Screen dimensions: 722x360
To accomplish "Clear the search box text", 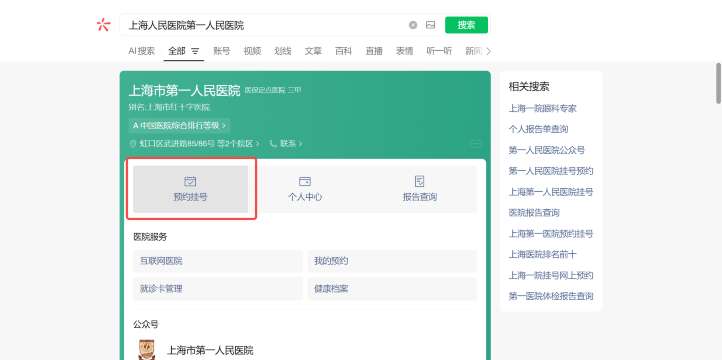I will 413,25.
